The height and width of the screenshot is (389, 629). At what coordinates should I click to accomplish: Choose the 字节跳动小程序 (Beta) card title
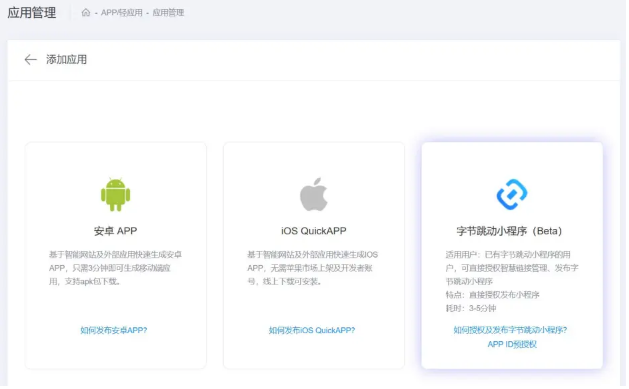tap(509, 231)
